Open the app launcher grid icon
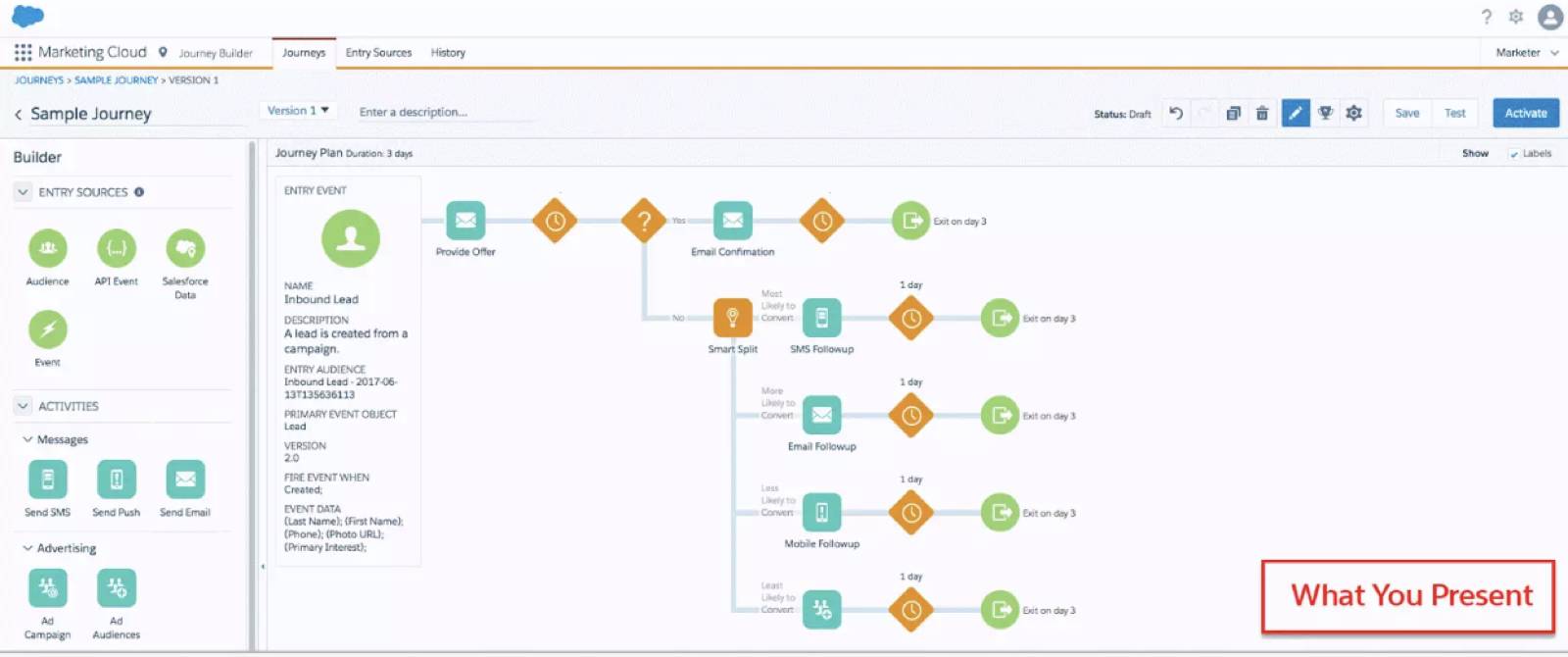 coord(23,52)
